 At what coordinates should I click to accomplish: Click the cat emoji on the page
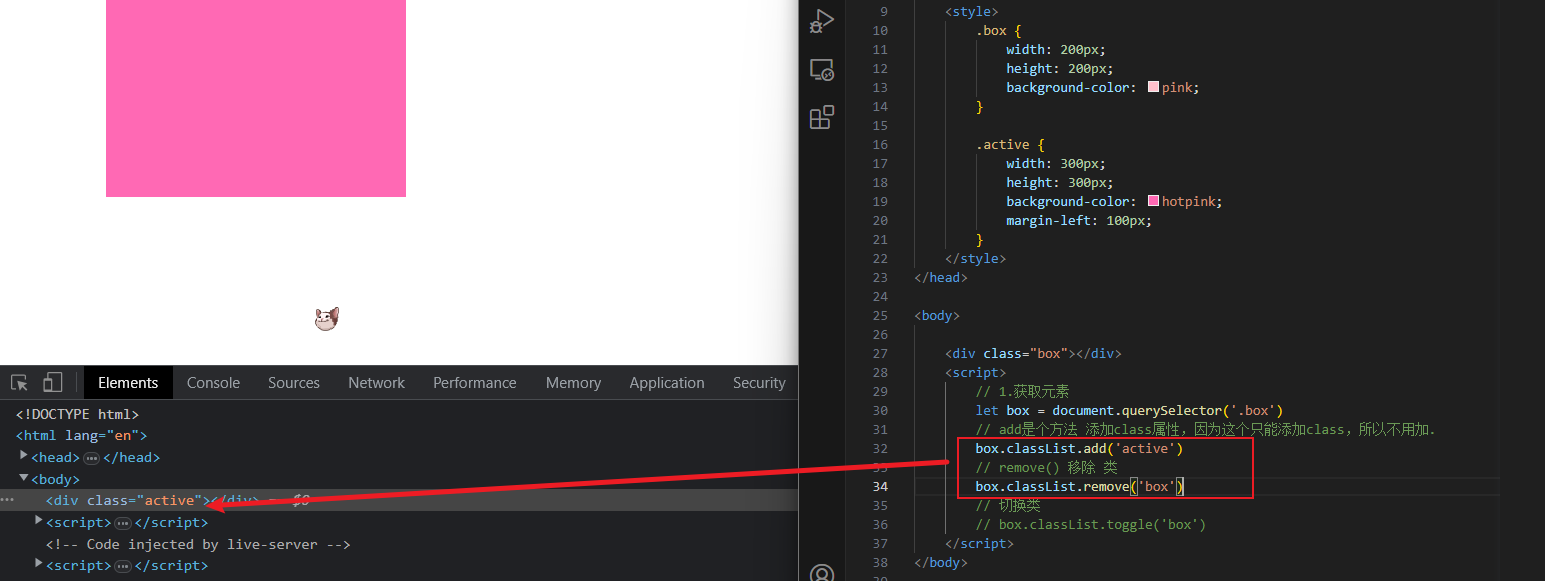click(x=326, y=319)
